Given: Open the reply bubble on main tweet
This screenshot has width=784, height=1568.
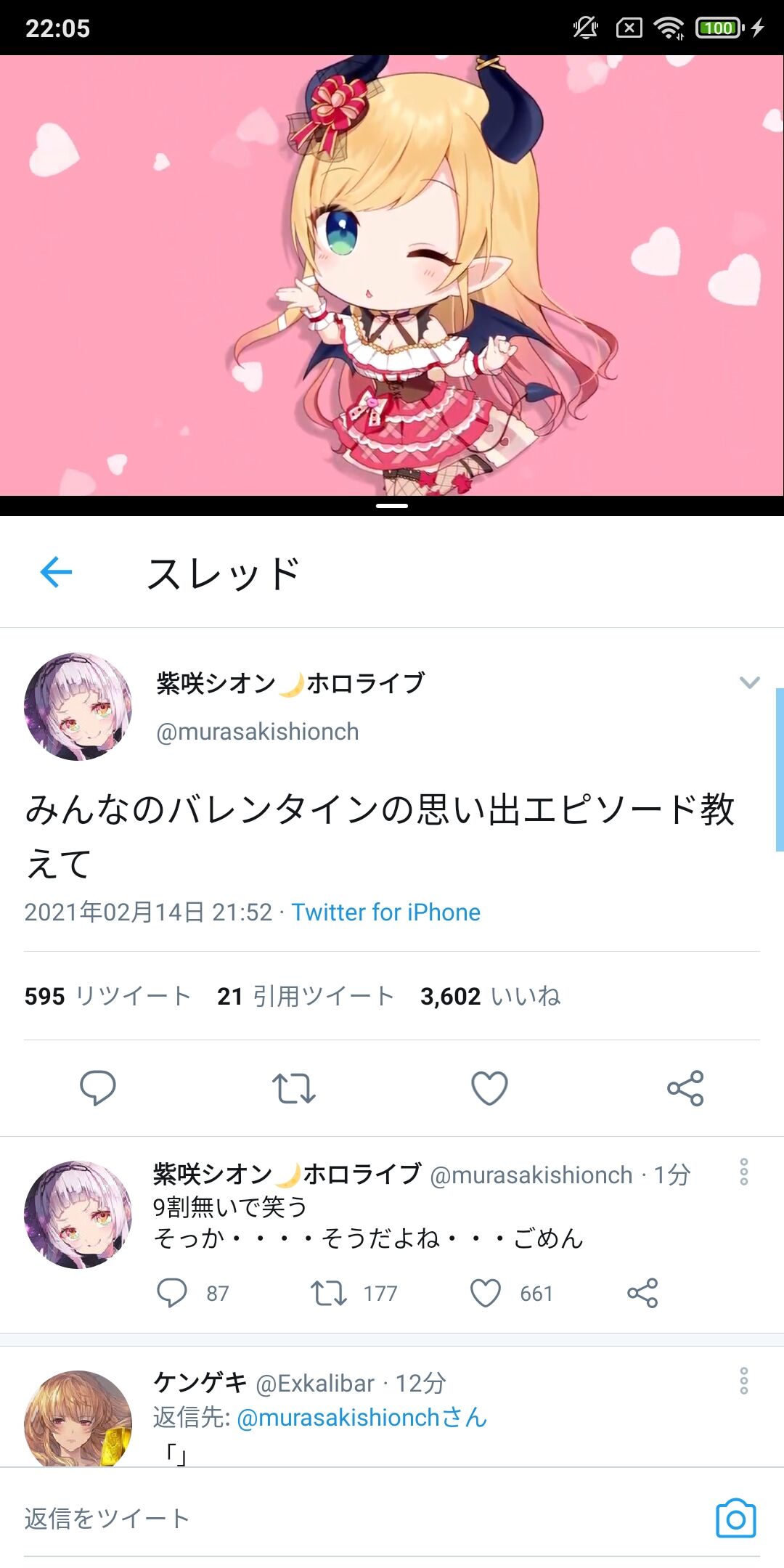Looking at the screenshot, I should pos(98,1087).
